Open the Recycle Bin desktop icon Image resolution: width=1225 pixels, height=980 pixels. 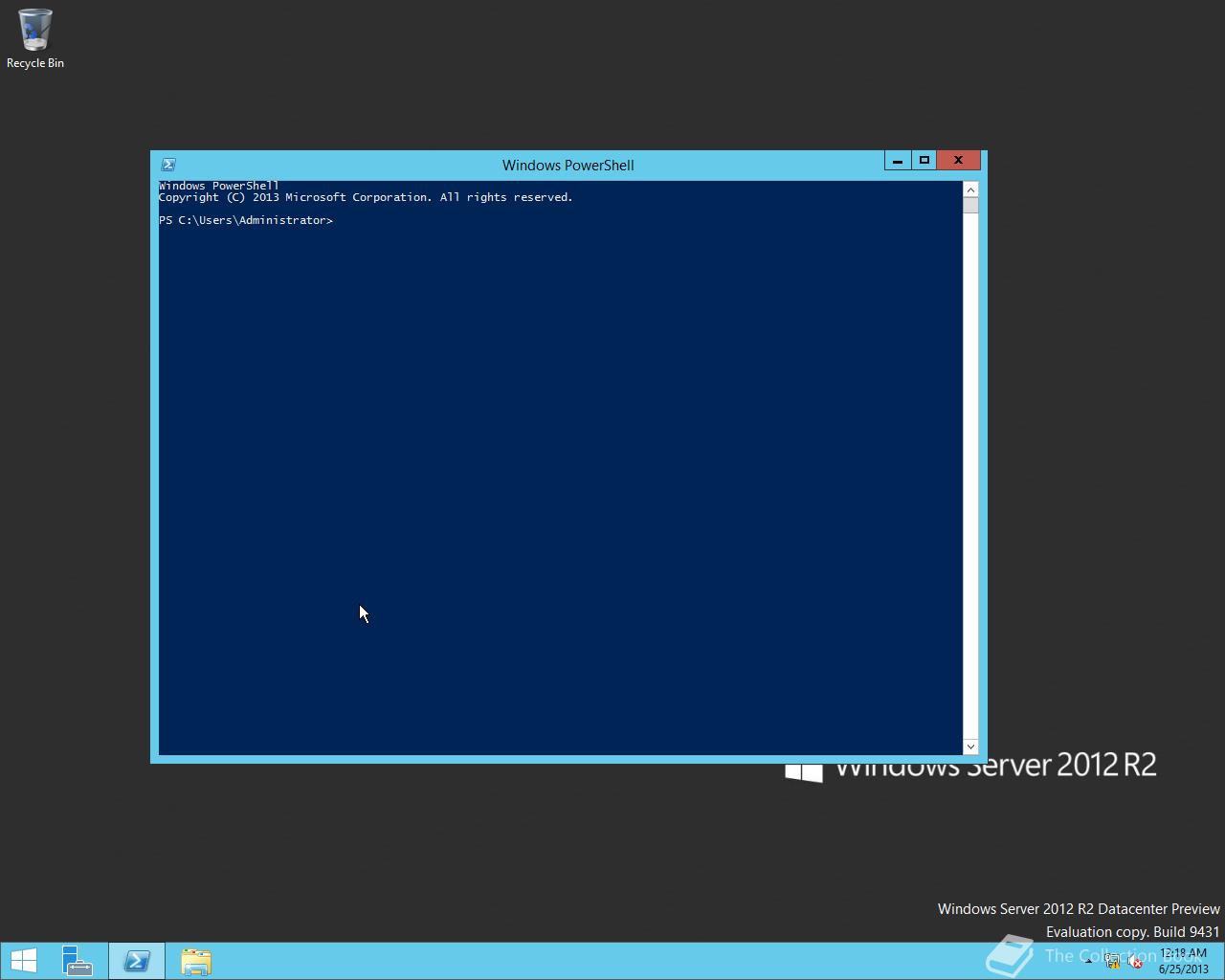pyautogui.click(x=35, y=38)
